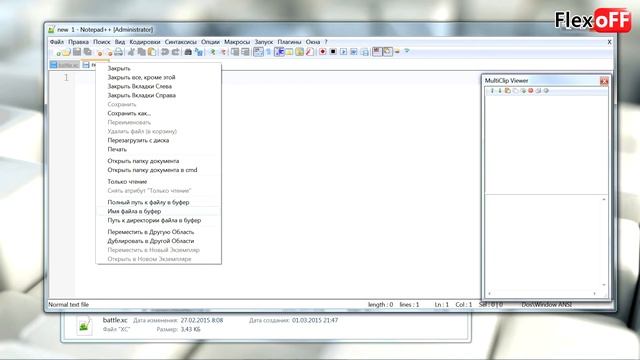
Task: Close the MultiClip Viewer panel
Action: point(604,81)
